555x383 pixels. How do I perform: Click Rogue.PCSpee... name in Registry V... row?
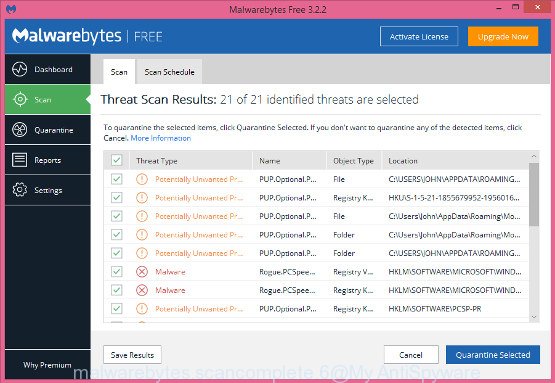point(287,271)
